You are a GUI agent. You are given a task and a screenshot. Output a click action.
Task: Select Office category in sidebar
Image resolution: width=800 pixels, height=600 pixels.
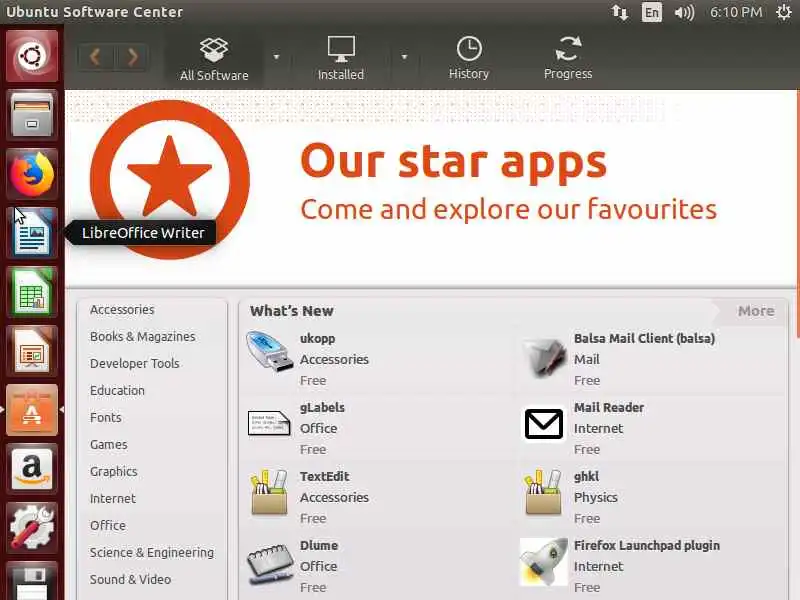click(x=107, y=526)
